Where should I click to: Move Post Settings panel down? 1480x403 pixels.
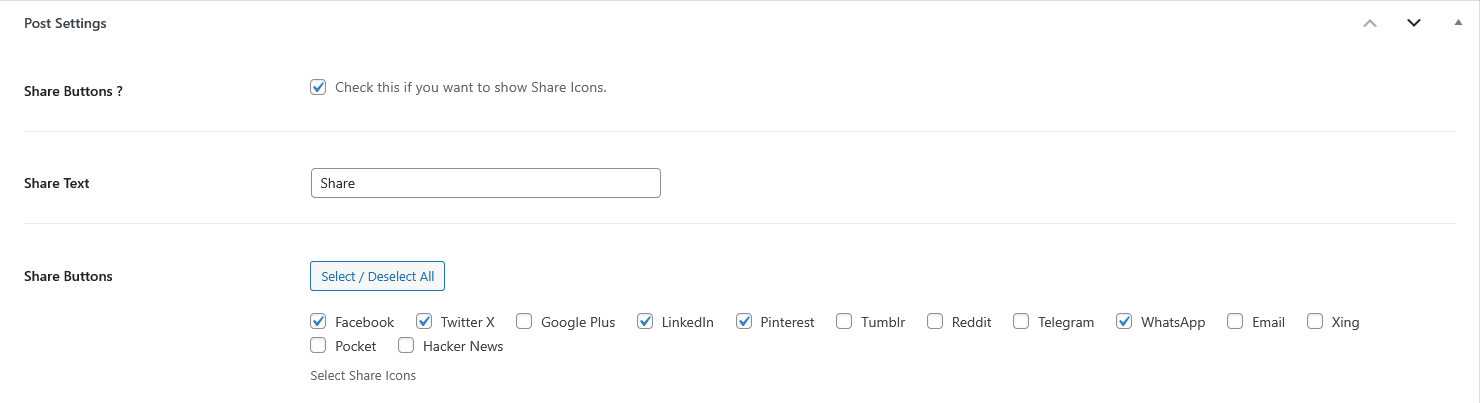pos(1414,23)
